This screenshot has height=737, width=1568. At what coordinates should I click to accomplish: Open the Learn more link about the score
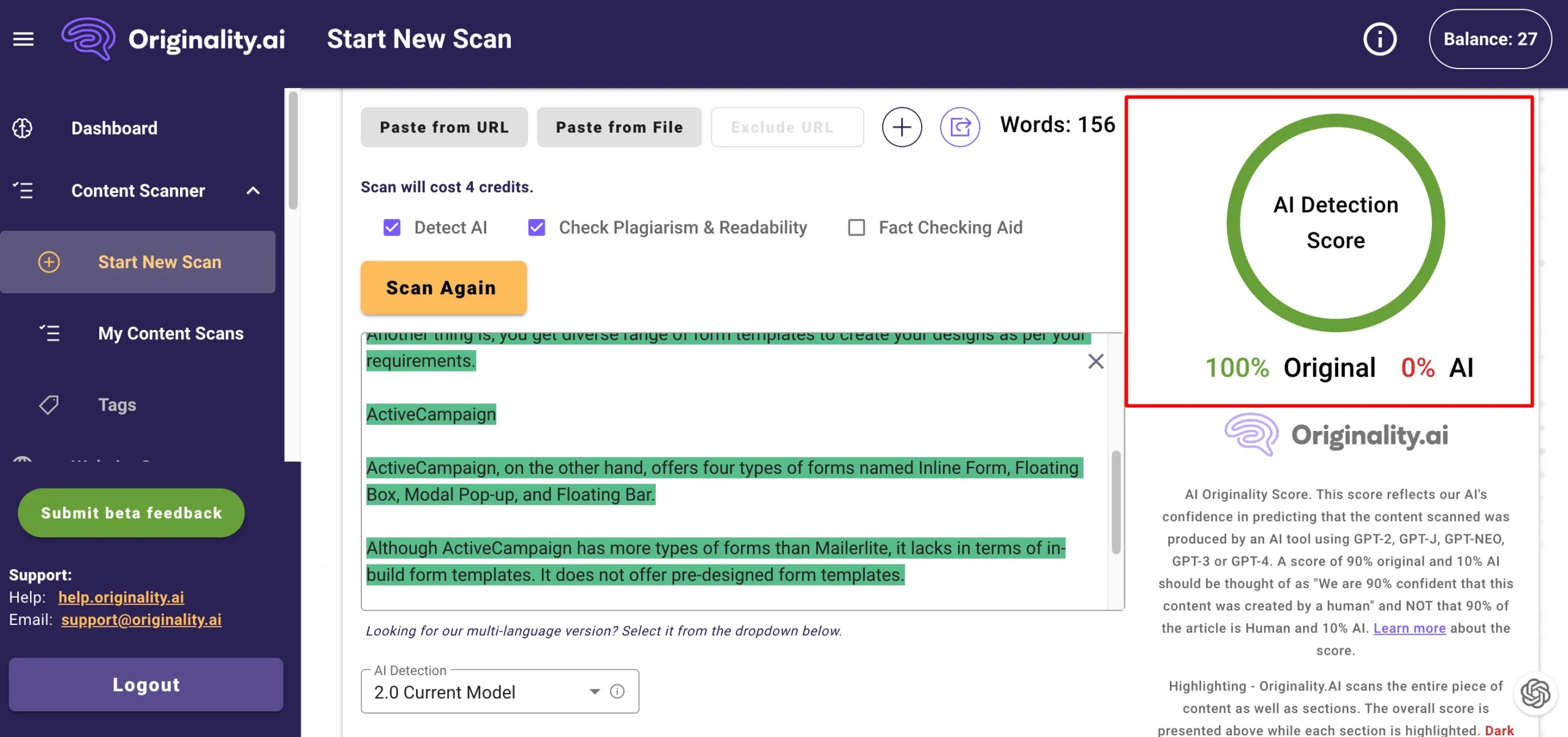(x=1409, y=628)
